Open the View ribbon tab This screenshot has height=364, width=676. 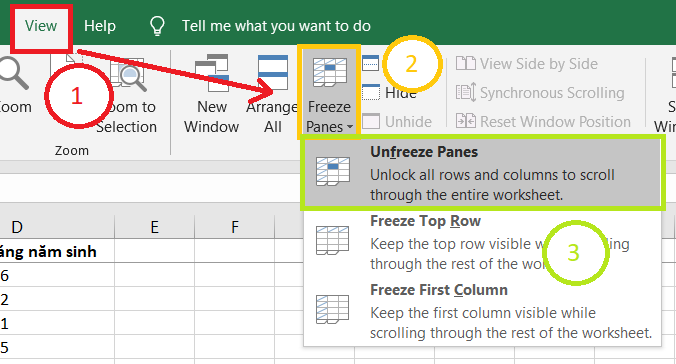(41, 26)
